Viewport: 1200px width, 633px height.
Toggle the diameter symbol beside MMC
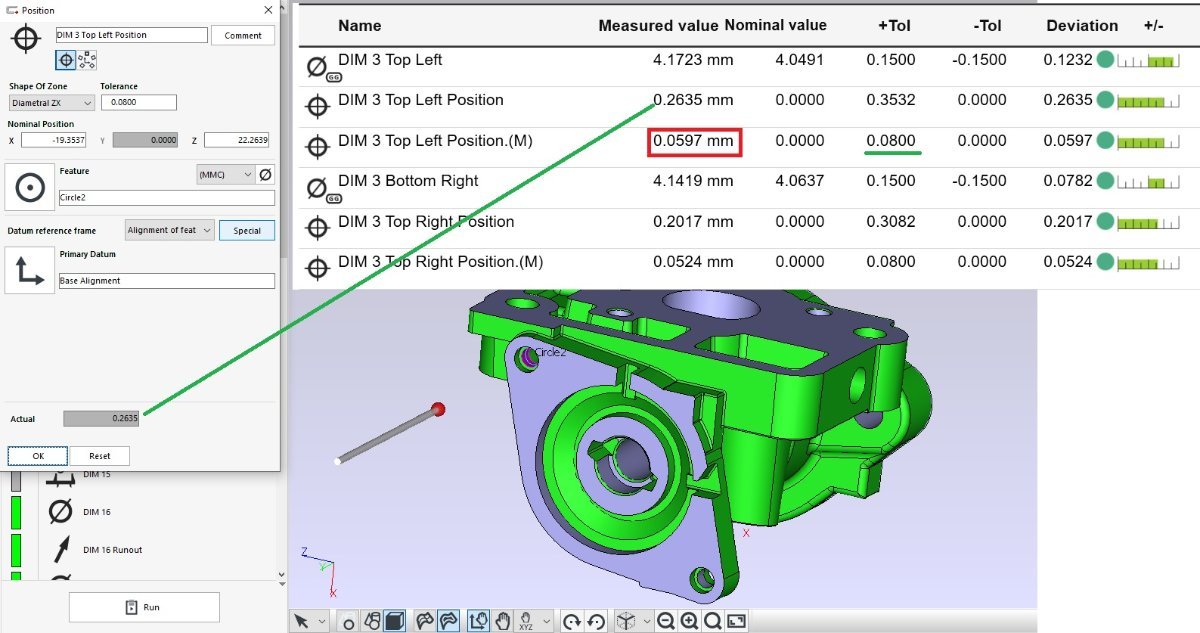tap(266, 175)
